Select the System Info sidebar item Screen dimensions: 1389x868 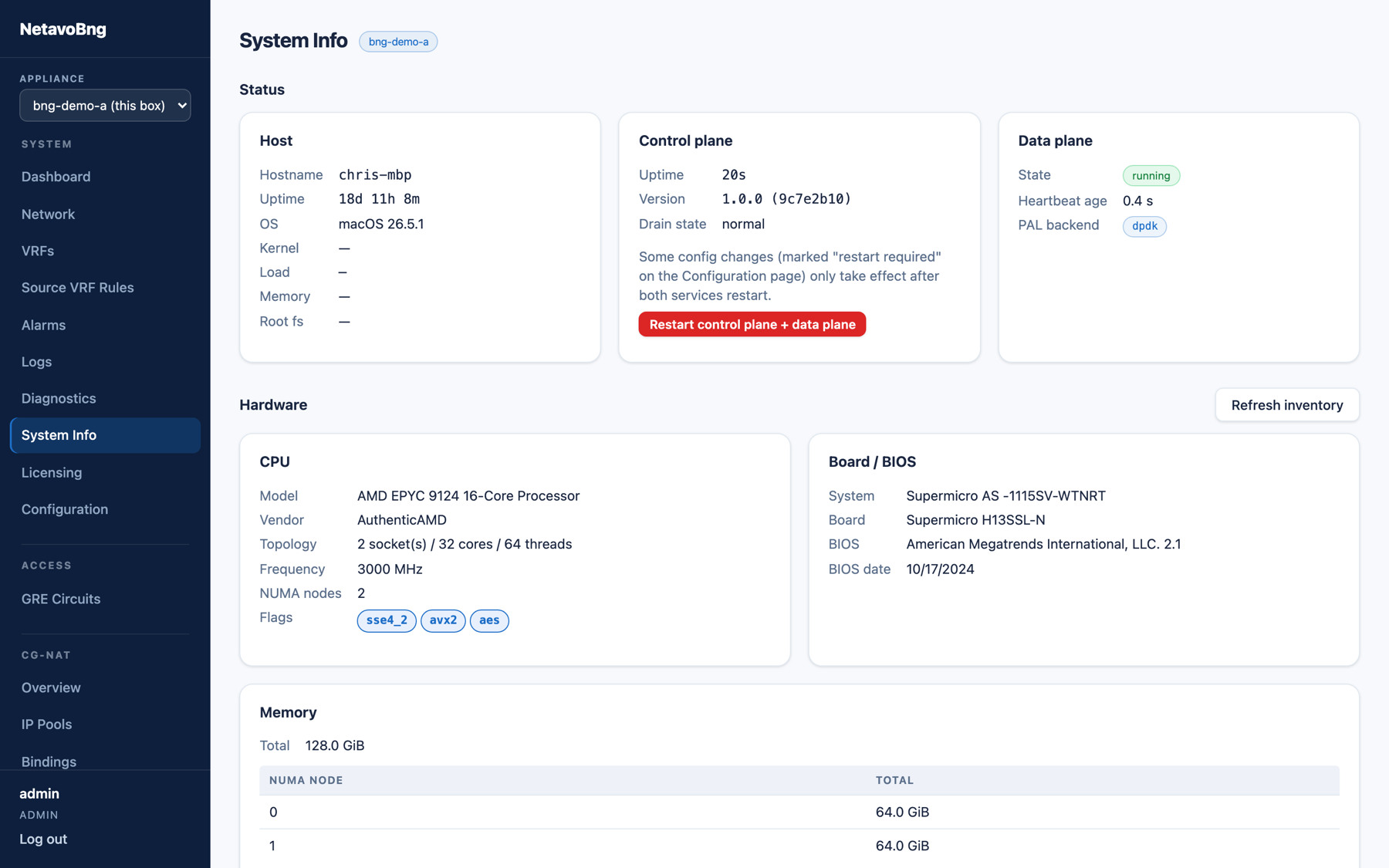pyautogui.click(x=105, y=435)
